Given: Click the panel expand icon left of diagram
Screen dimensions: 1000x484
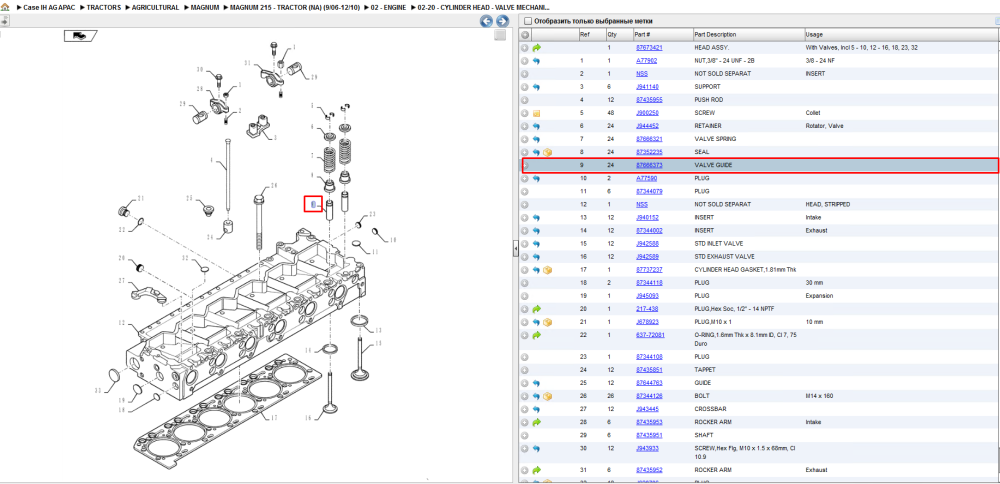Looking at the screenshot, I should pyautogui.click(x=4, y=21).
